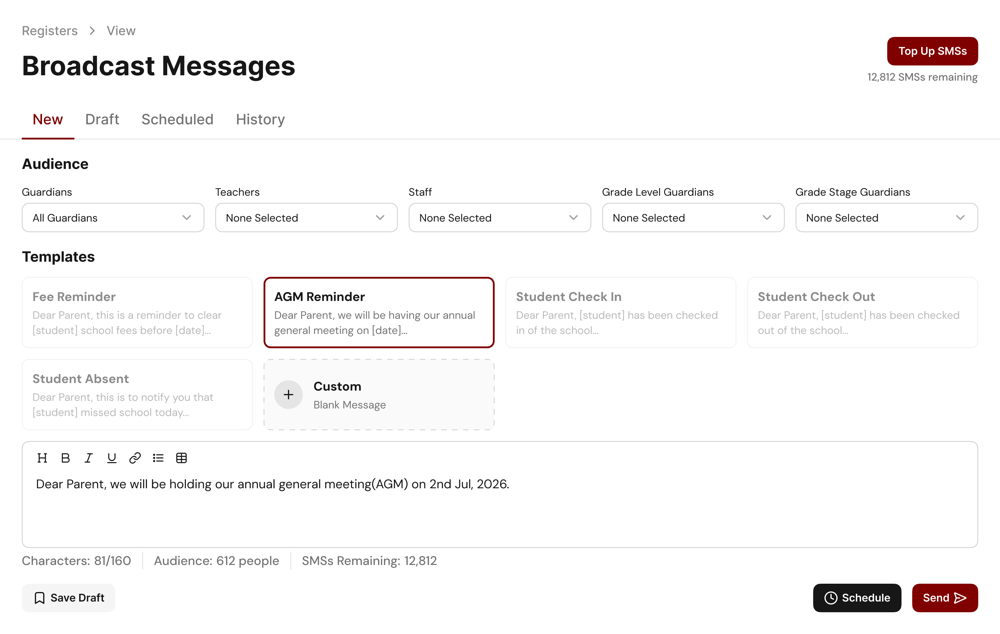Viewport: 1000px width, 634px height.
Task: Click the Broadcast Messages page title
Action: click(x=159, y=66)
